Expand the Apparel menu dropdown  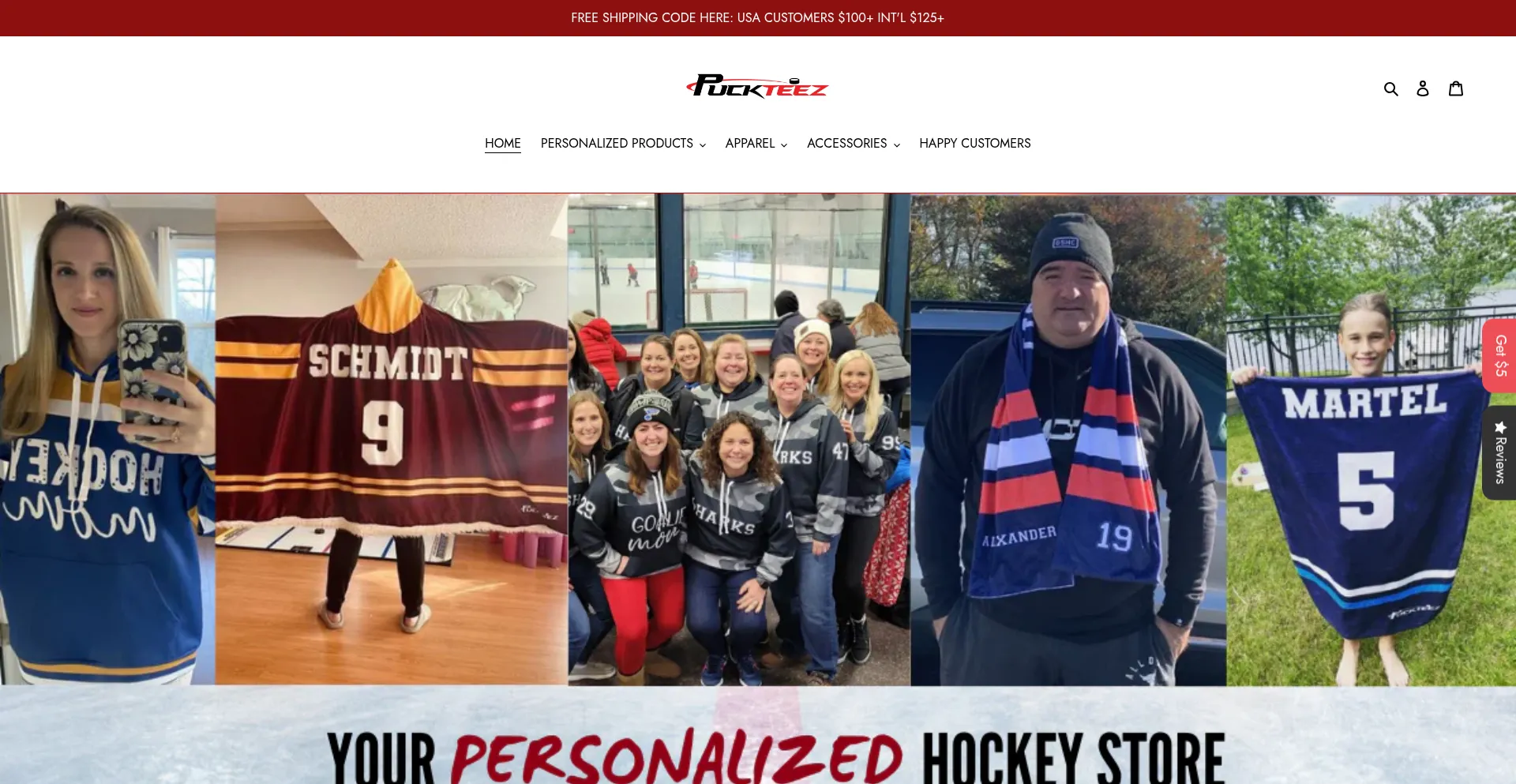coord(756,144)
